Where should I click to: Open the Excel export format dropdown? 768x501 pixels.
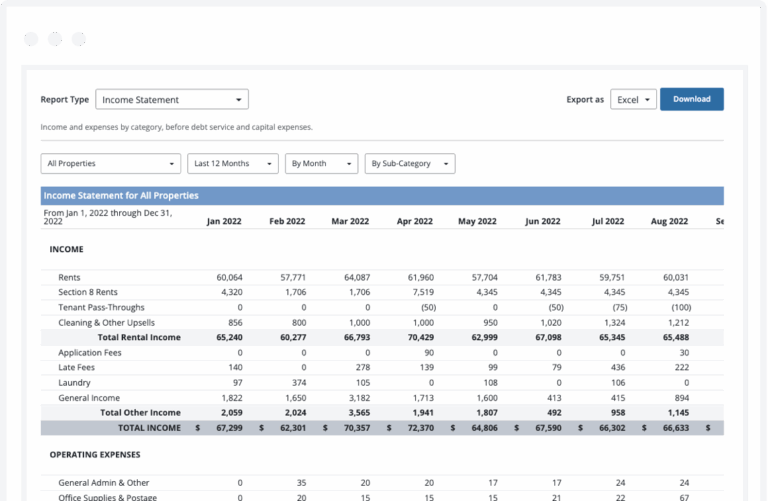[x=633, y=100]
